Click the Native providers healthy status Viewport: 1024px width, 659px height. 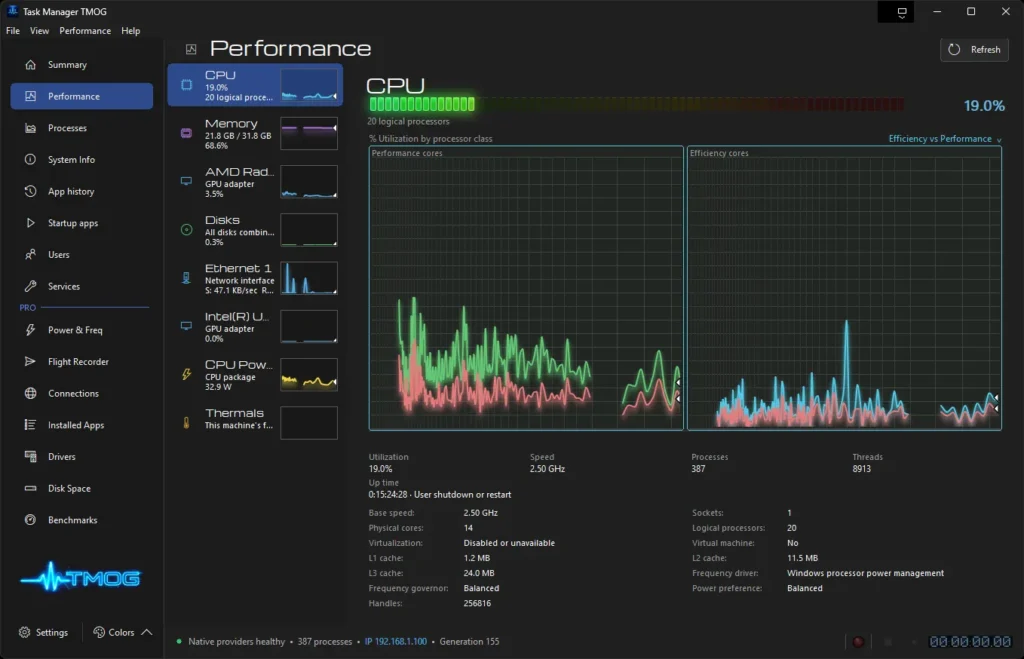point(236,641)
